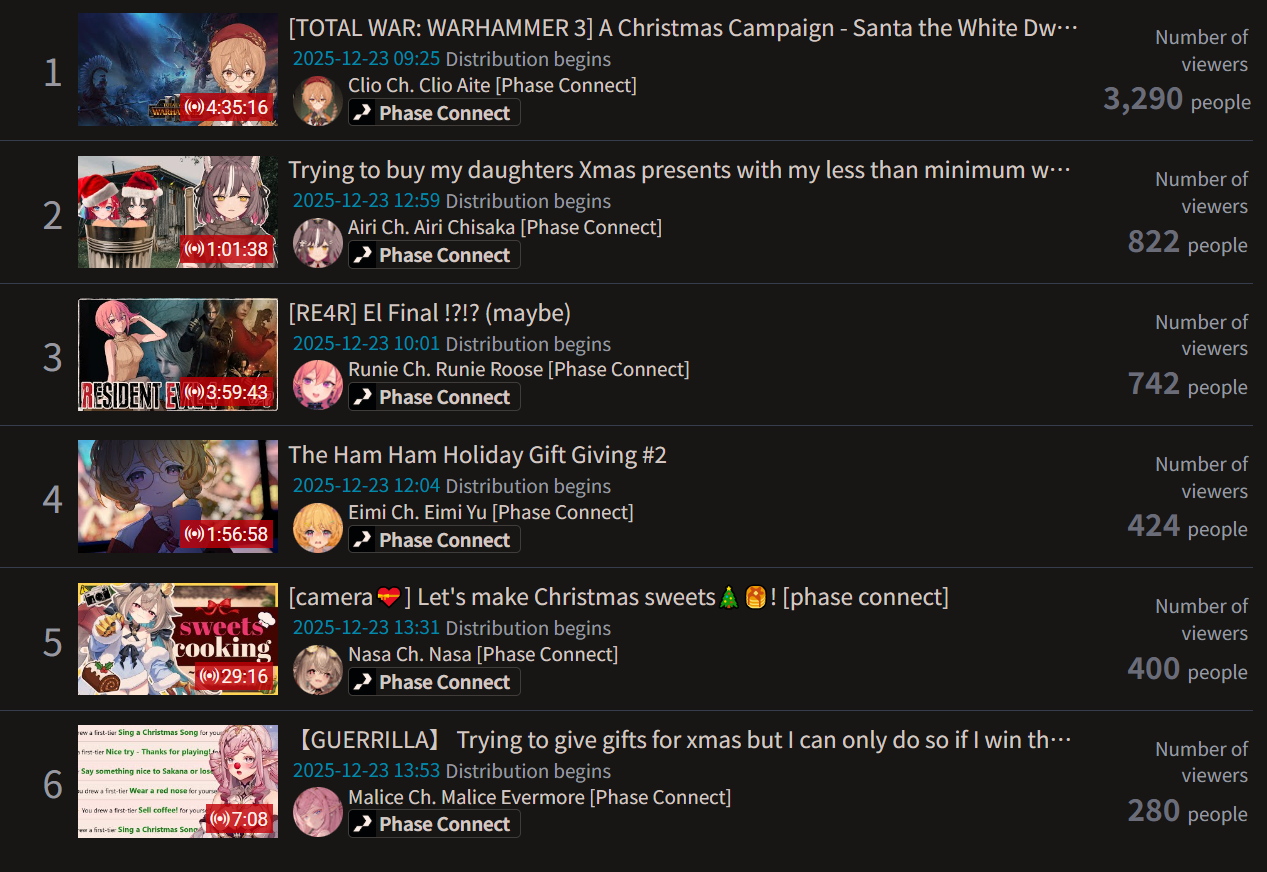Click Clio Aite's channel avatar icon

click(x=318, y=101)
